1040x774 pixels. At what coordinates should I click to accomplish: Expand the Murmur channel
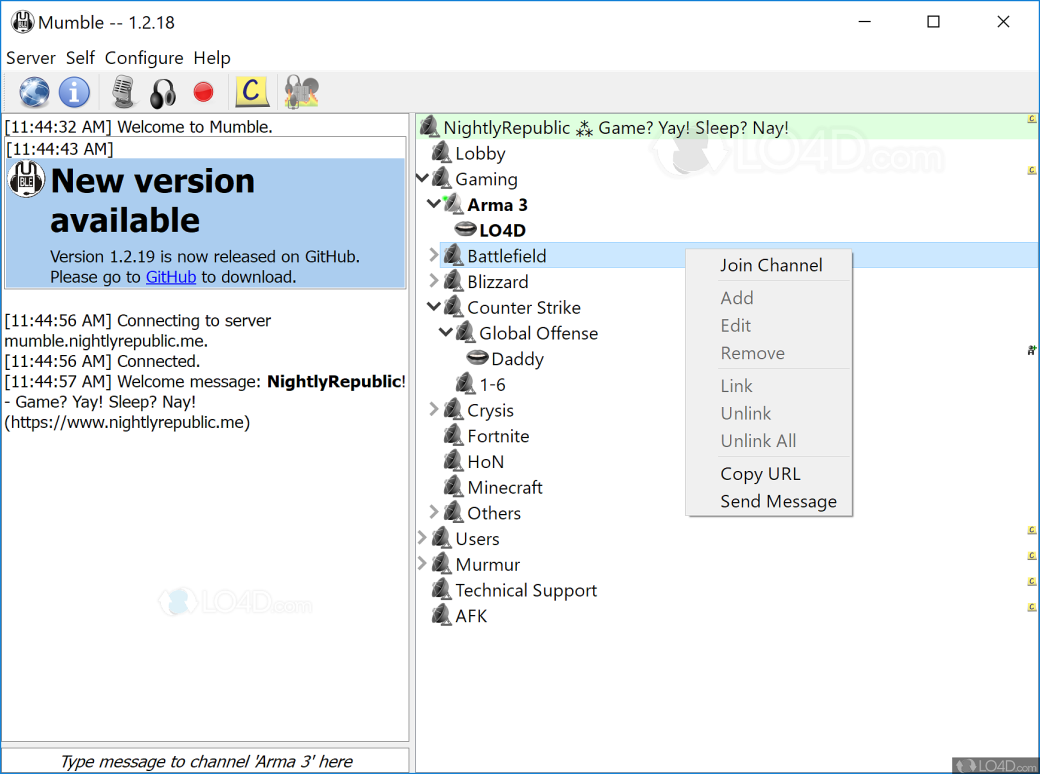pyautogui.click(x=422, y=564)
